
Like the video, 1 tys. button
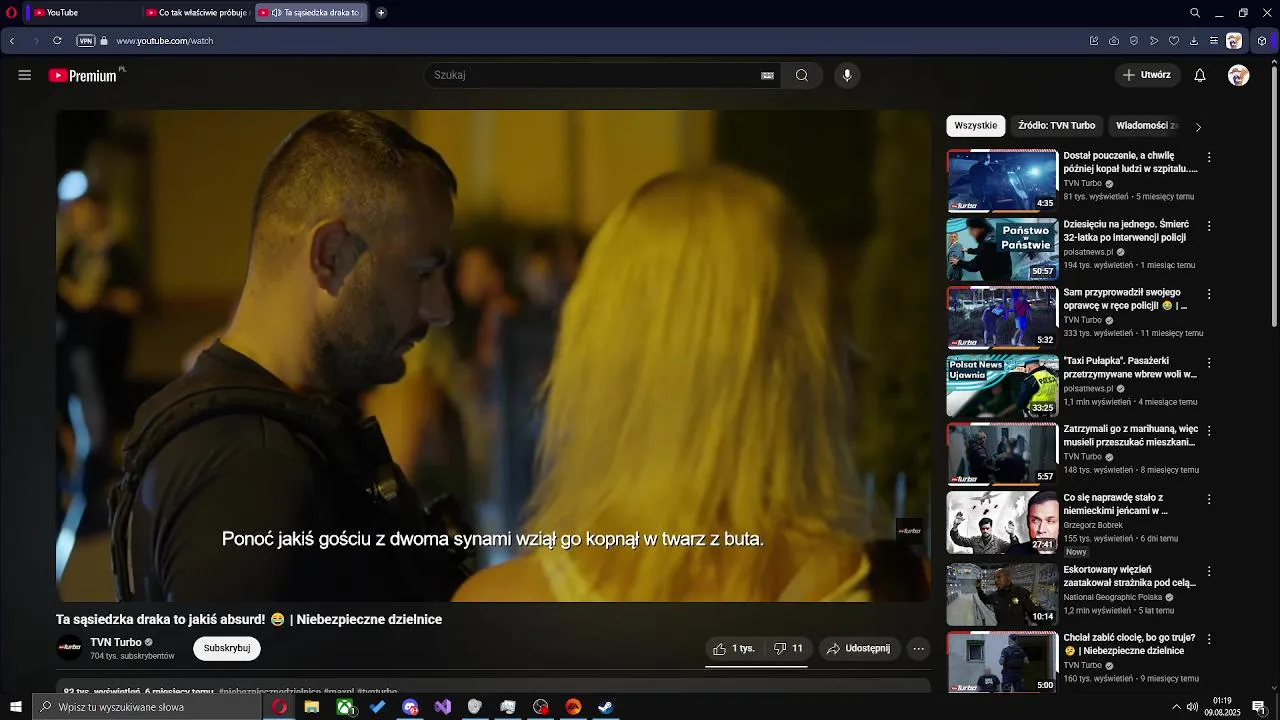[x=734, y=649]
